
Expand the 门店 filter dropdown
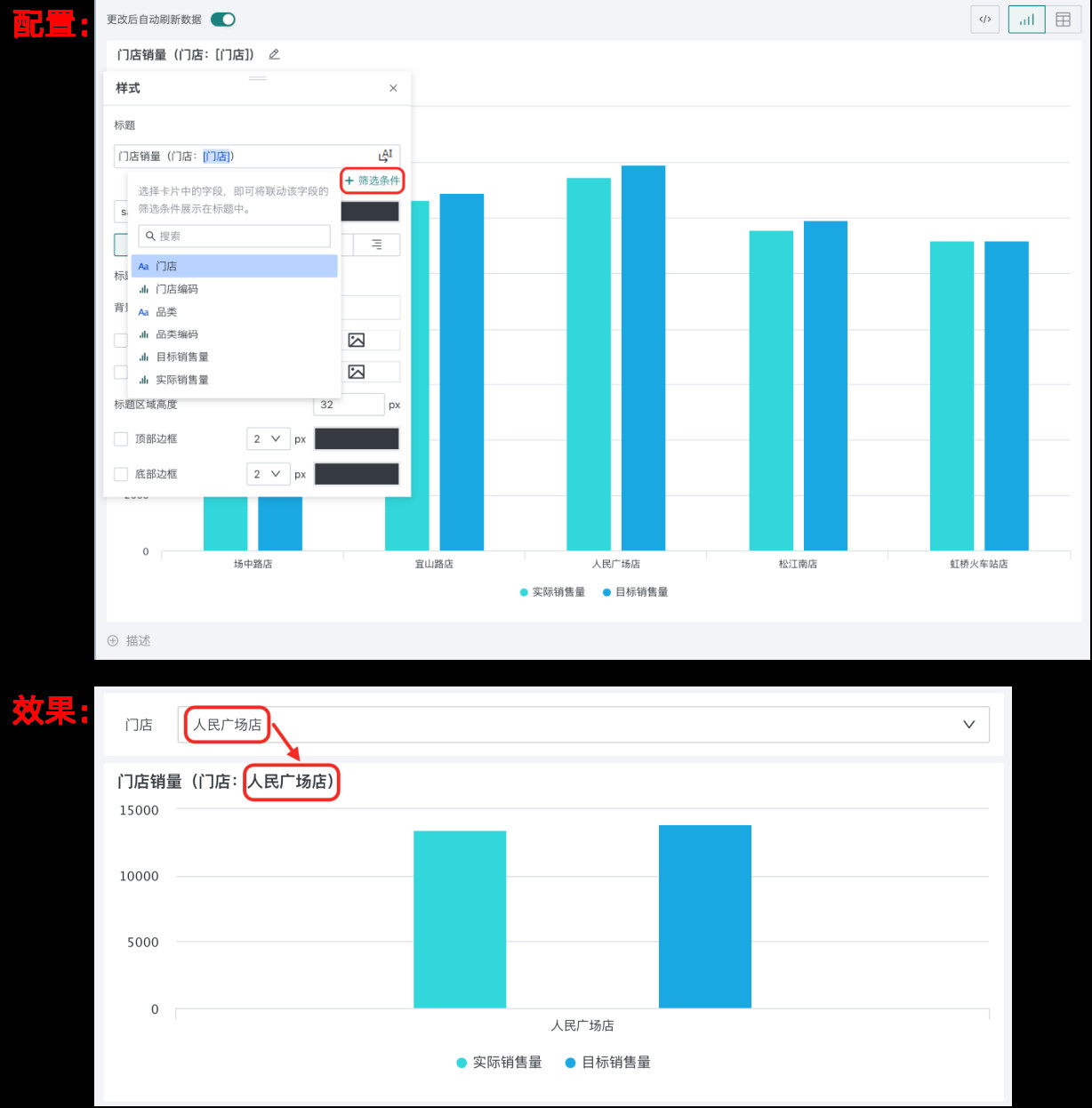pyautogui.click(x=968, y=725)
